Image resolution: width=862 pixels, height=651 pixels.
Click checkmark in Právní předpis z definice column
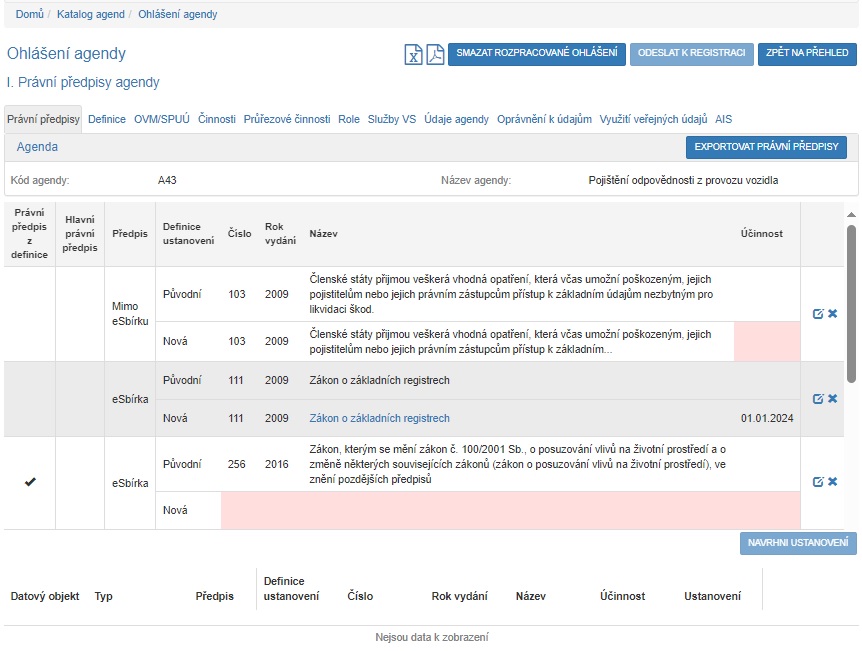click(30, 483)
